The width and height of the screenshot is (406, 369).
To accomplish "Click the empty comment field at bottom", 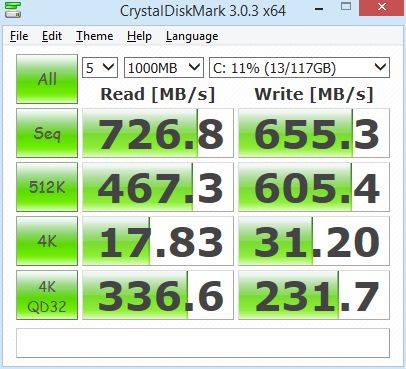I will [203, 343].
